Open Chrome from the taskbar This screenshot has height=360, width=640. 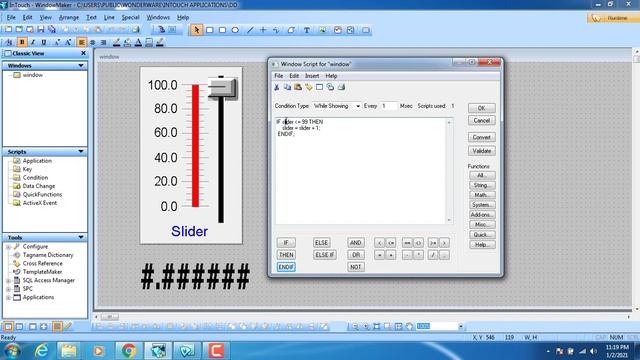(x=129, y=351)
